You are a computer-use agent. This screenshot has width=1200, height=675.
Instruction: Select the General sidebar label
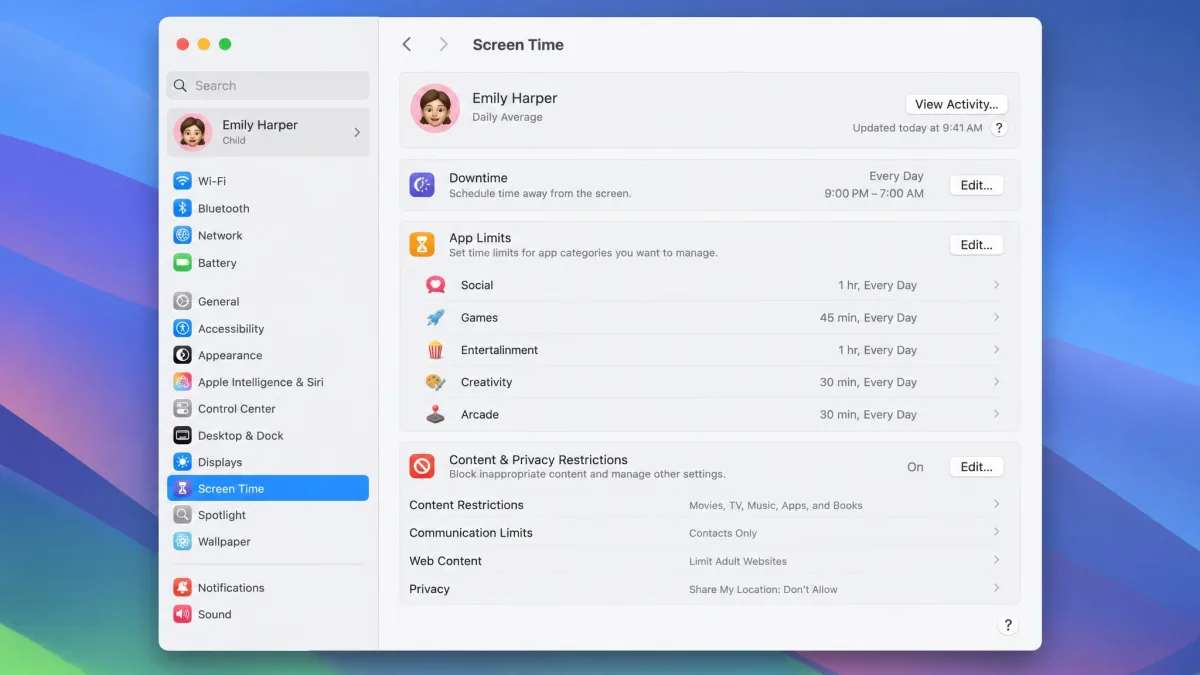(218, 301)
